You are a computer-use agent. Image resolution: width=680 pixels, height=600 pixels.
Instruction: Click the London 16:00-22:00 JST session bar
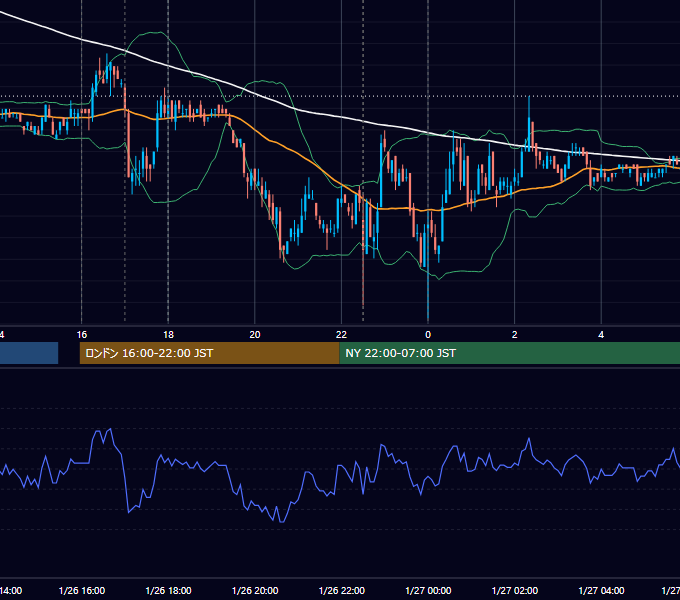pos(209,353)
